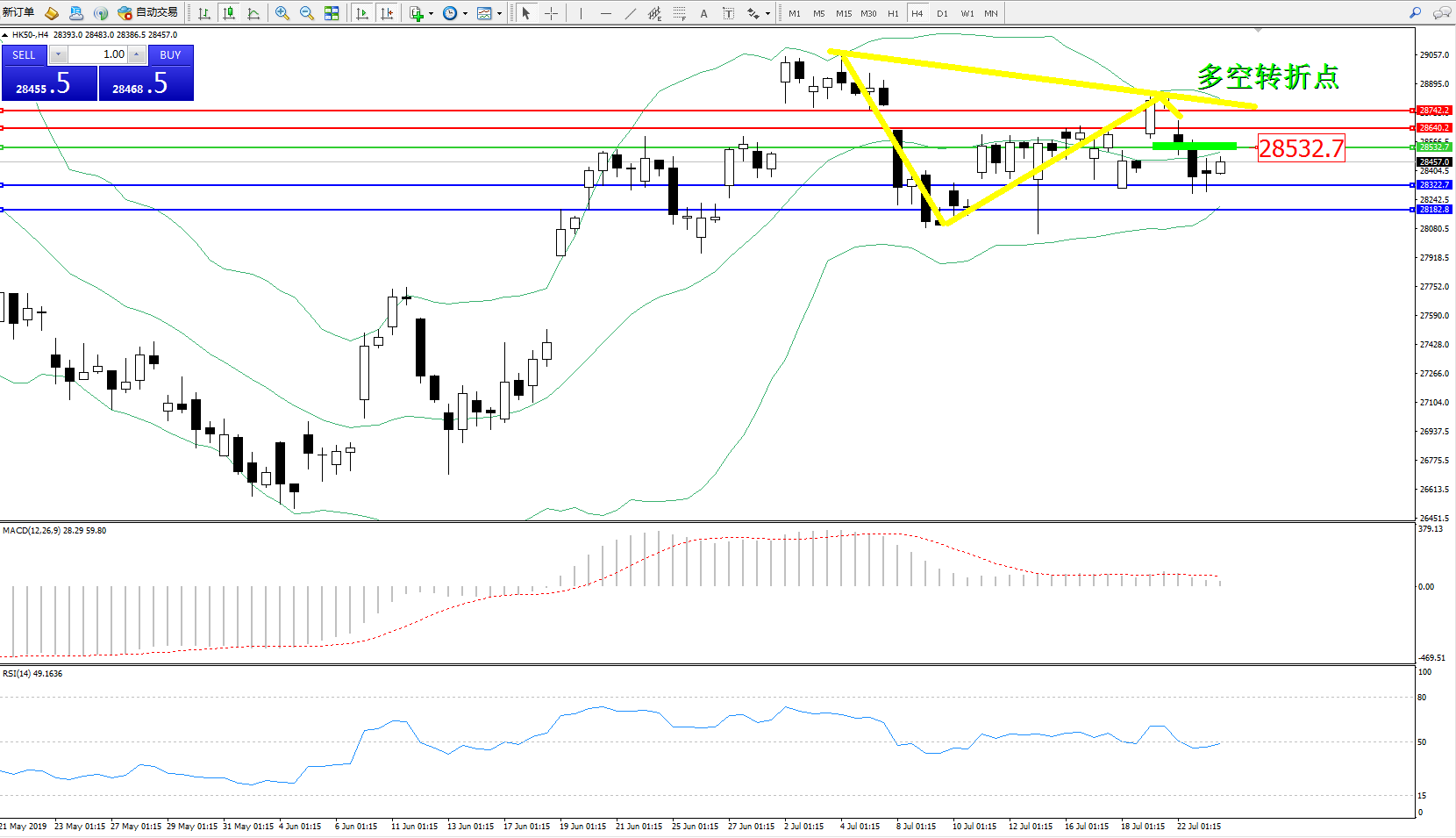1456x838 pixels.
Task: Click the tile windows icon
Action: point(332,13)
